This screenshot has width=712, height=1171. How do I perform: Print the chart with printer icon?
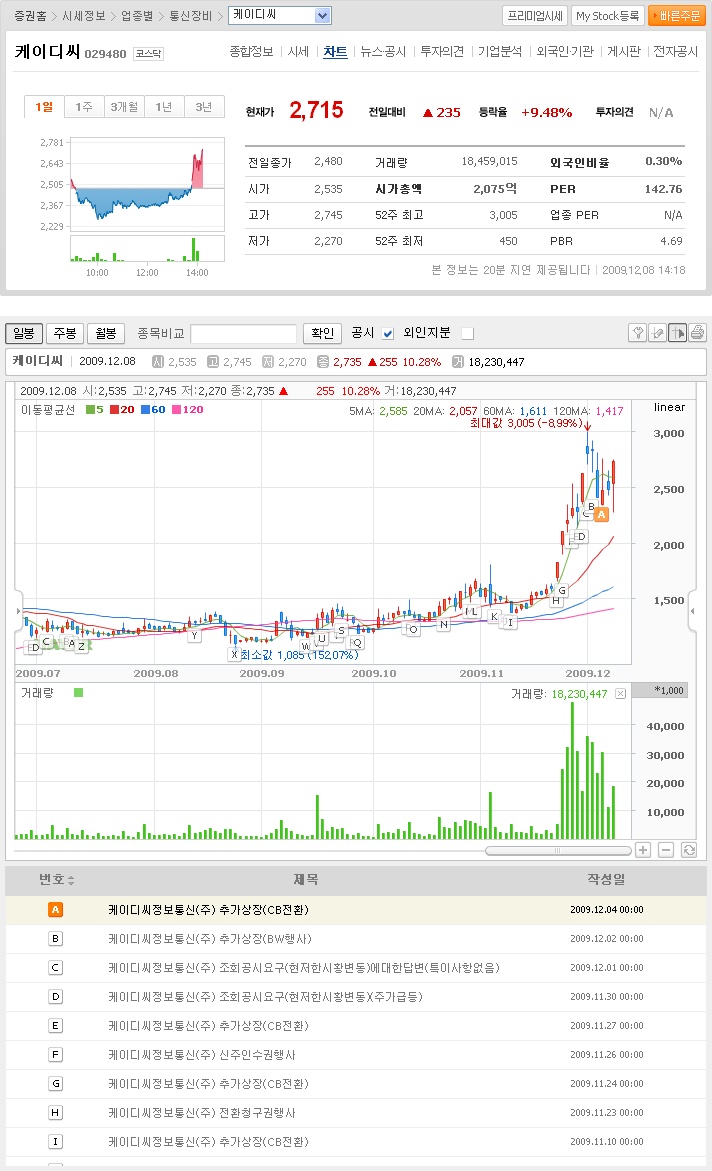[x=697, y=332]
